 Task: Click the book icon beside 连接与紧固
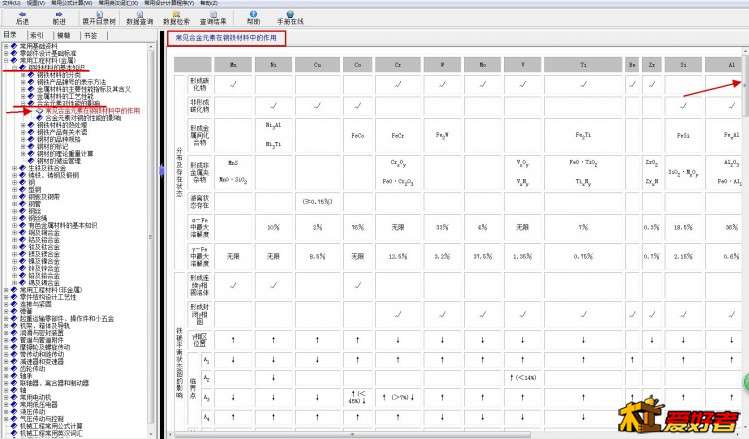pyautogui.click(x=14, y=304)
